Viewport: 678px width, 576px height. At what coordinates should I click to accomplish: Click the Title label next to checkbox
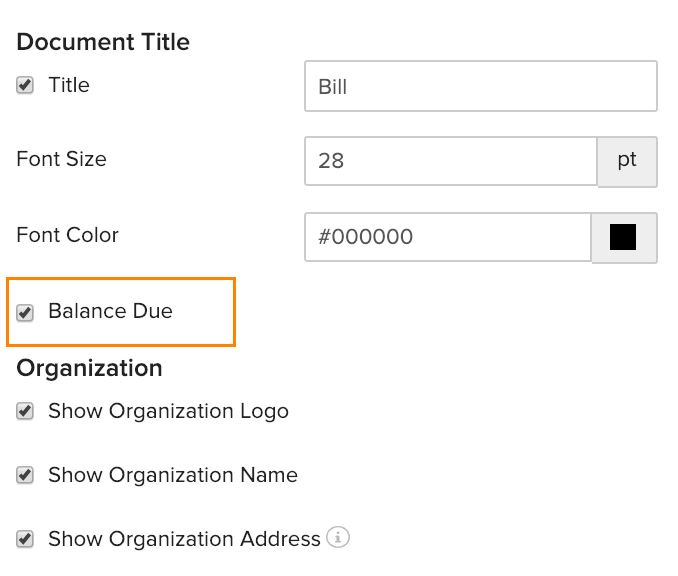(68, 85)
